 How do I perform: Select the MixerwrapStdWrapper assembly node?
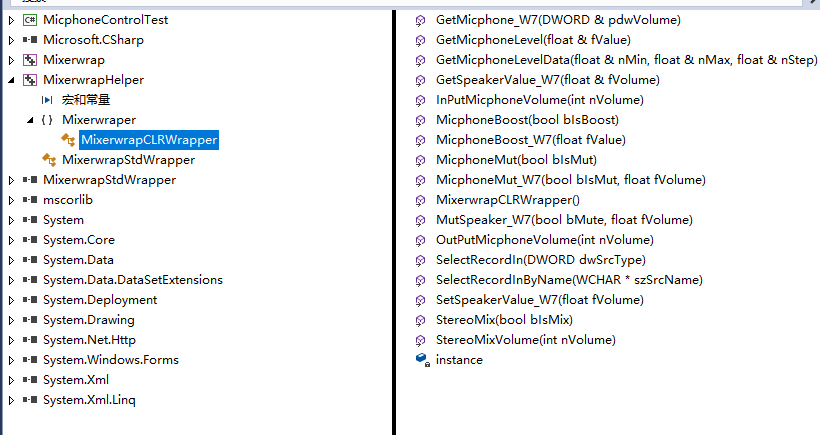click(x=109, y=180)
